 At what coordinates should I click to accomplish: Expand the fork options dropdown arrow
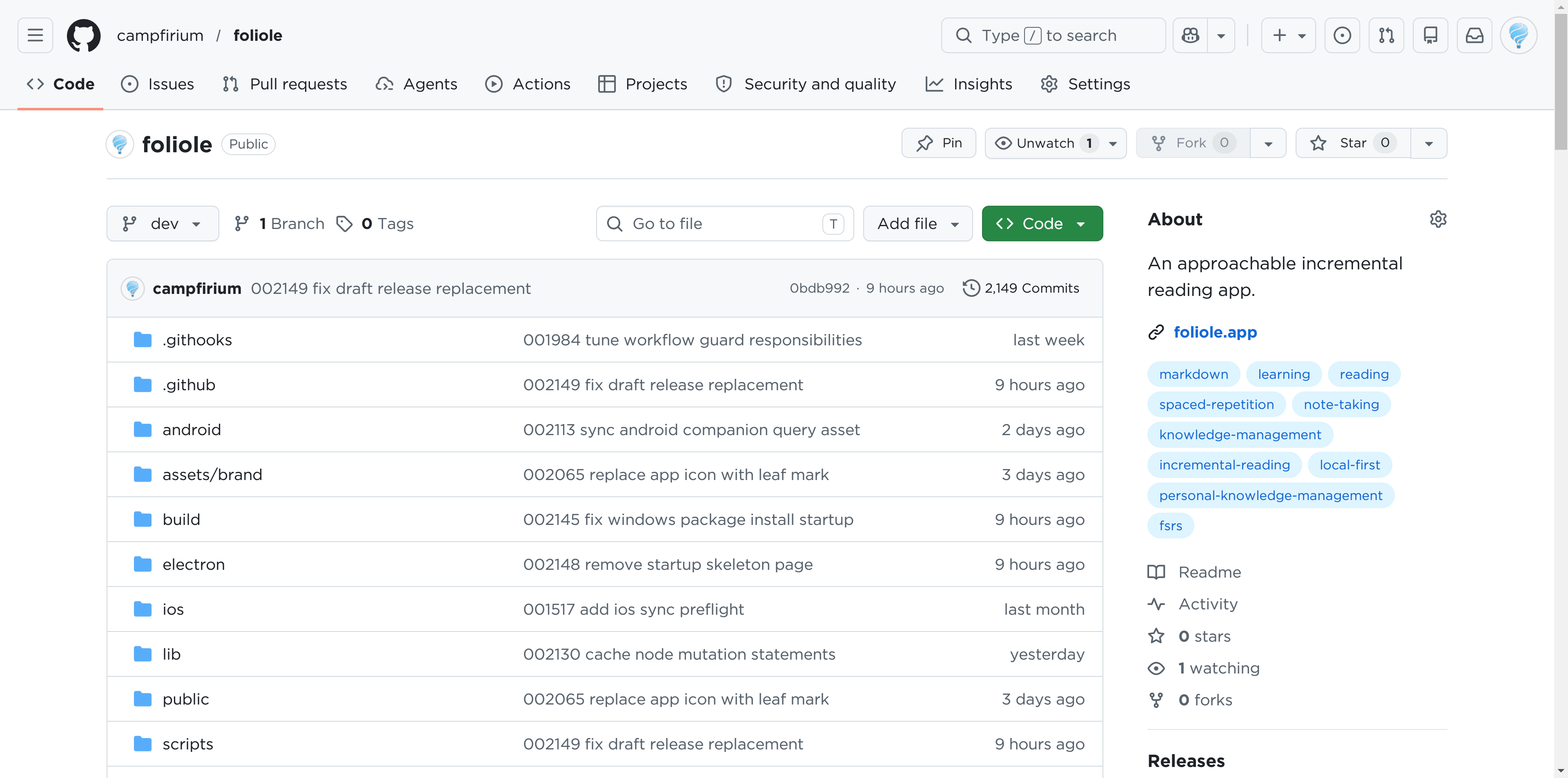1269,143
